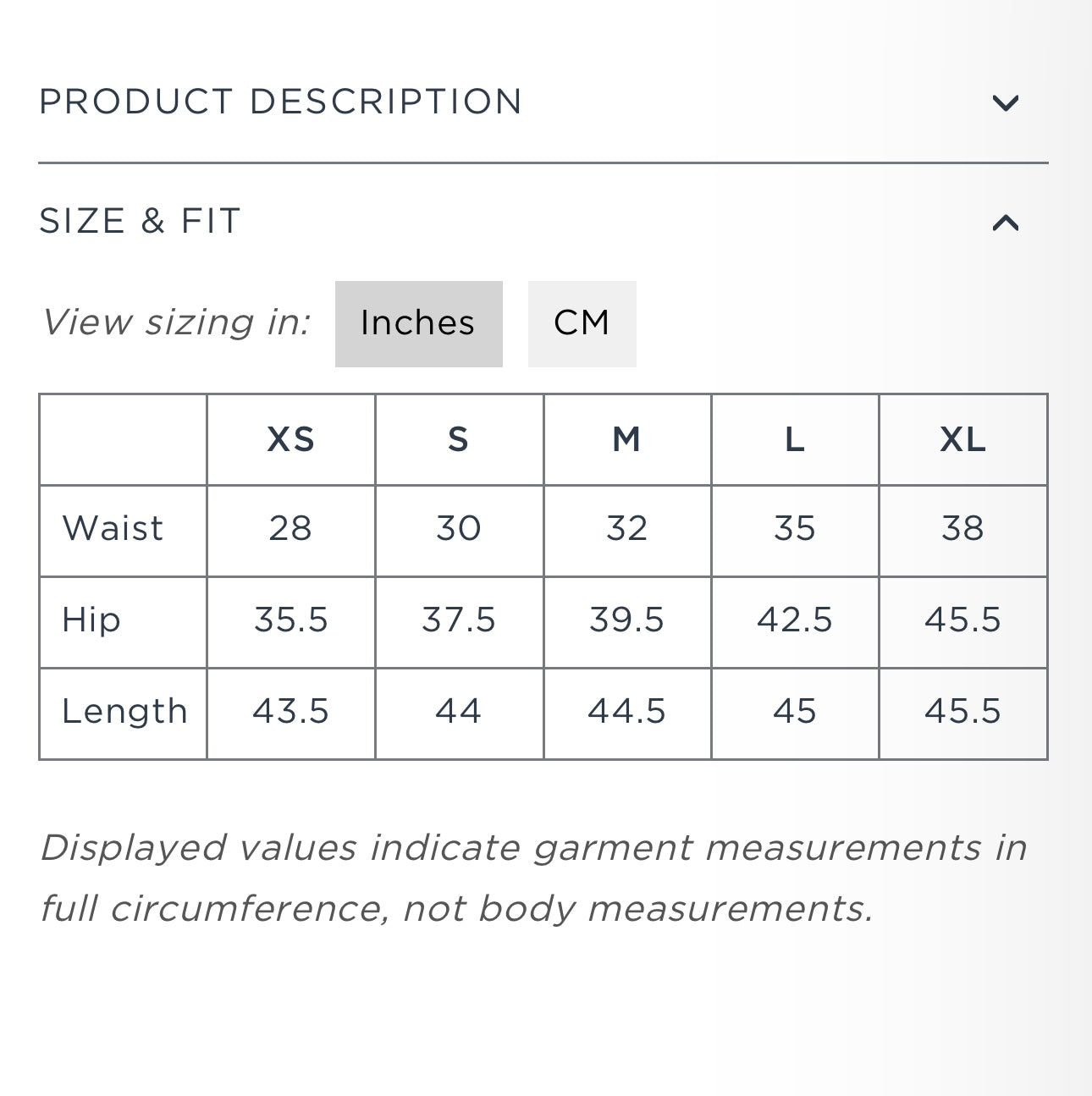Image resolution: width=1092 pixels, height=1096 pixels.
Task: Select the XS column header
Action: point(290,439)
